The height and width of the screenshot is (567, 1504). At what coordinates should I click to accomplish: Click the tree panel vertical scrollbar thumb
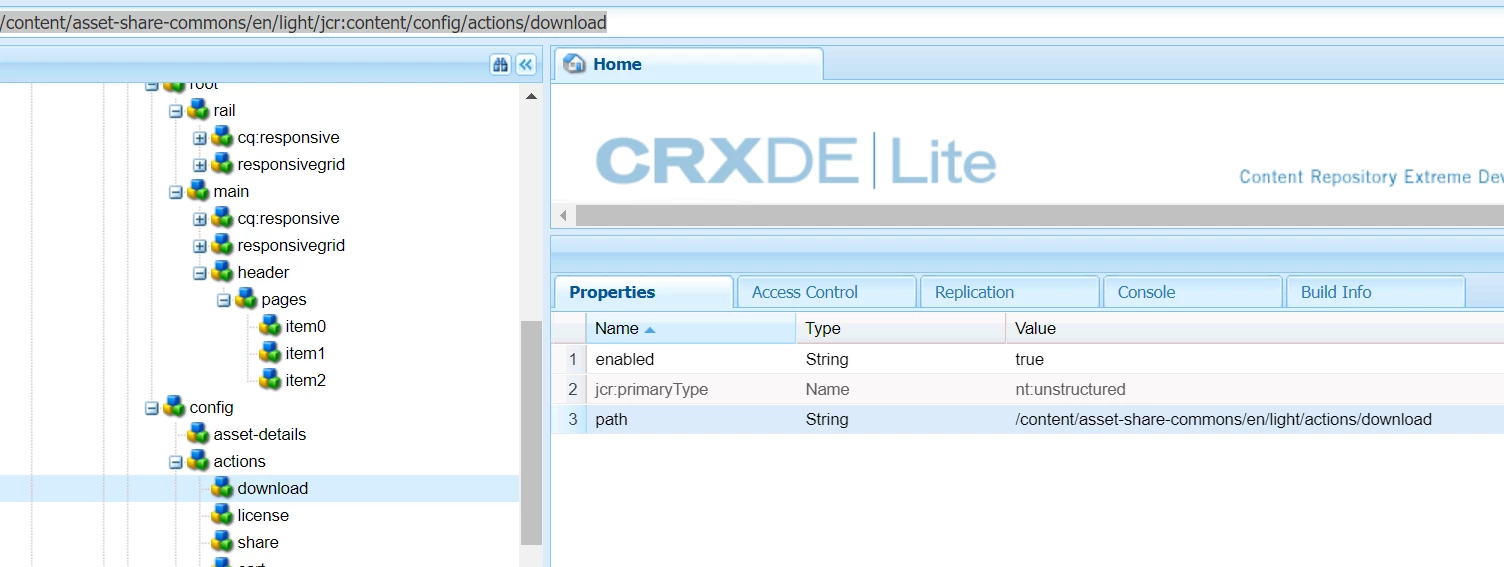532,433
